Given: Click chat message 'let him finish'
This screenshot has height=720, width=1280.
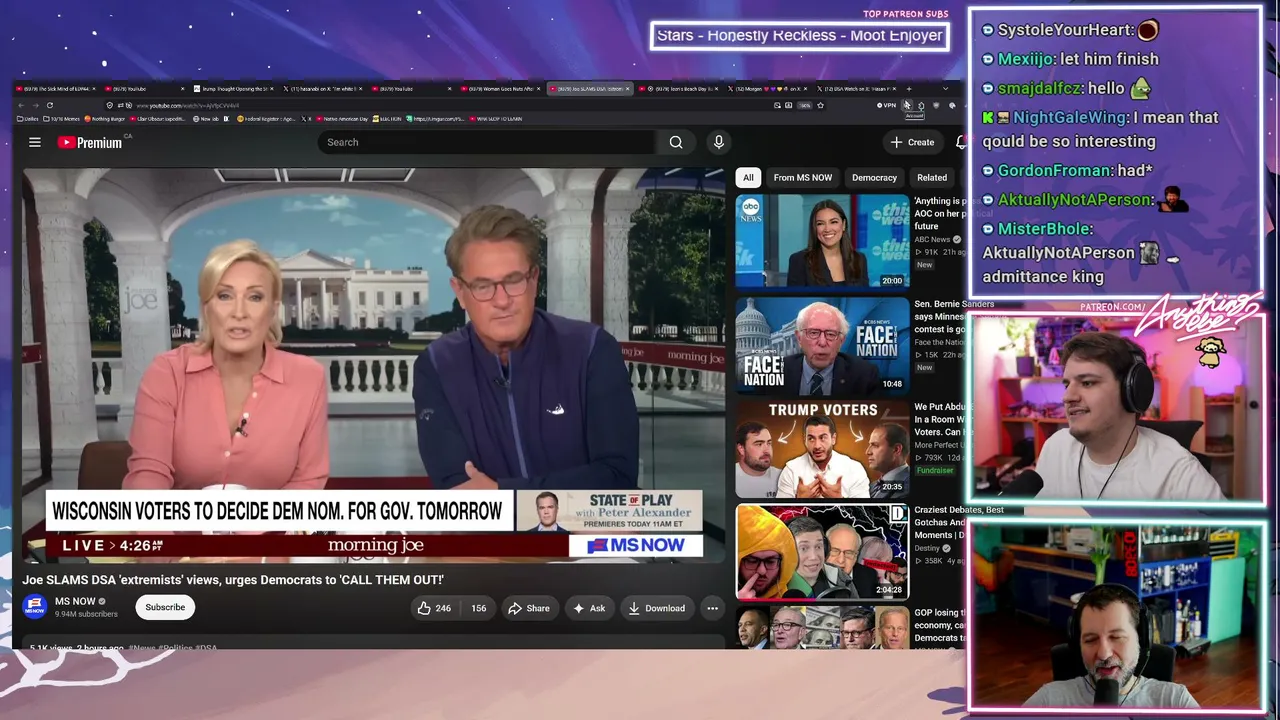Looking at the screenshot, I should (1109, 59).
